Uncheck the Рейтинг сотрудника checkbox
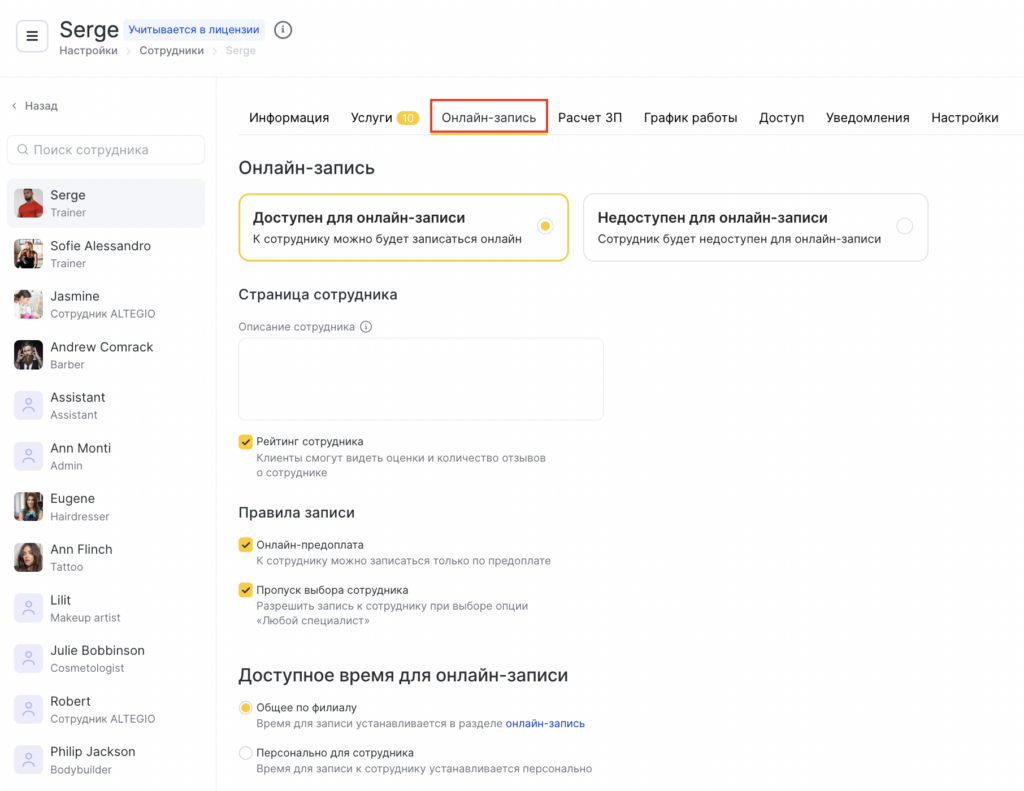 245,441
